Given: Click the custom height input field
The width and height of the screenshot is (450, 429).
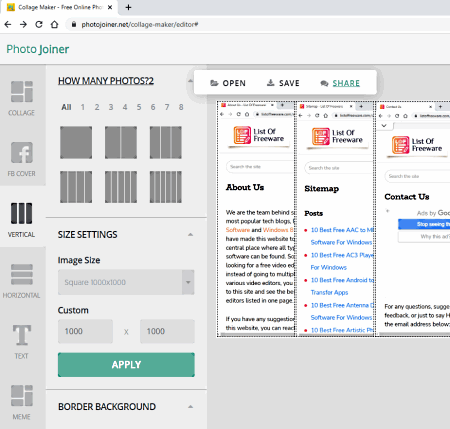Looking at the screenshot, I should [167, 331].
